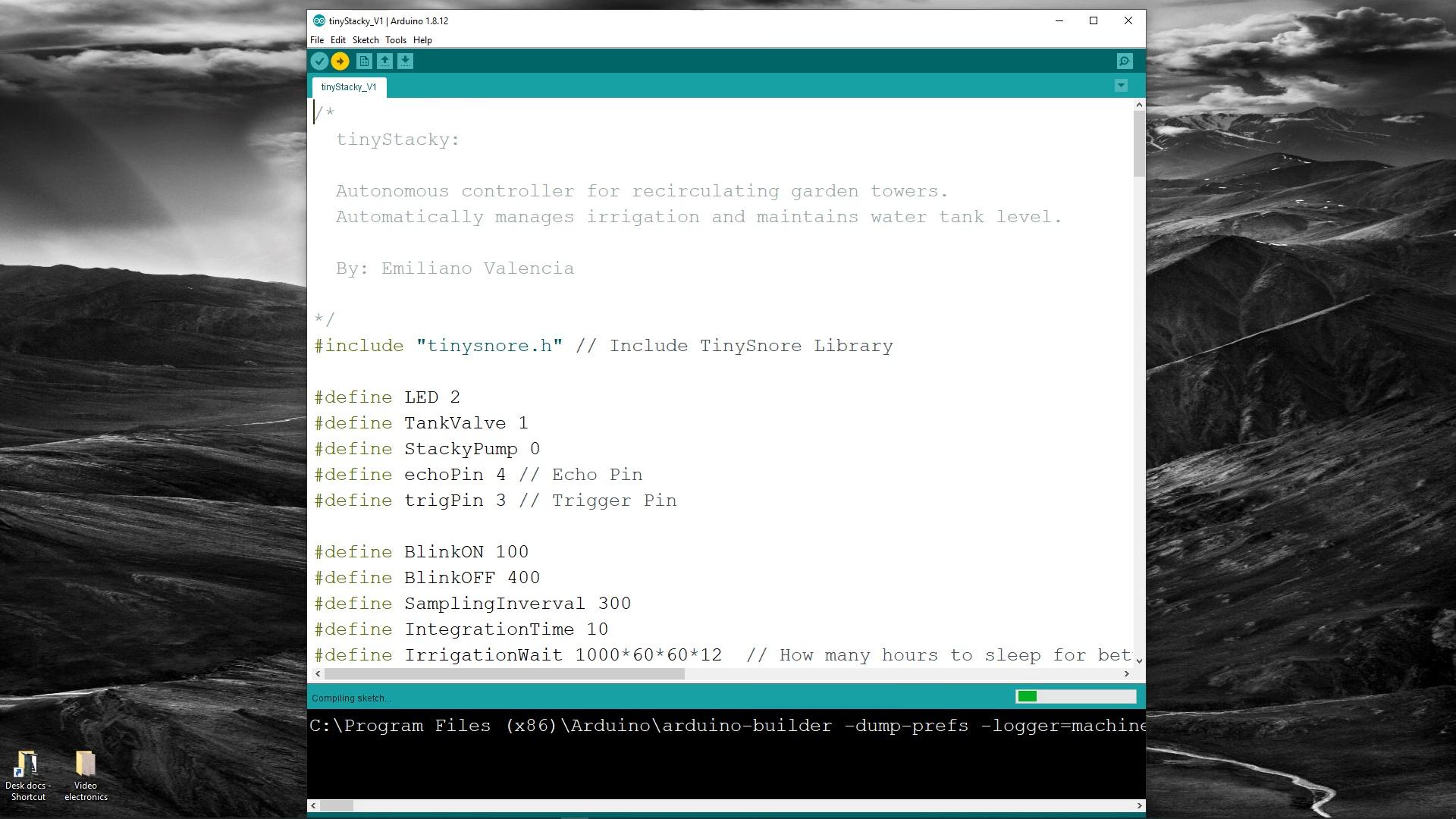Click the Save sketch icon

[x=404, y=61]
